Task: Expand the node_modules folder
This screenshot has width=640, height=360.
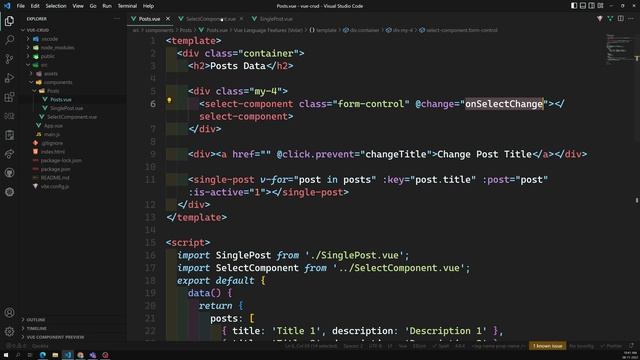Action: coord(57,47)
